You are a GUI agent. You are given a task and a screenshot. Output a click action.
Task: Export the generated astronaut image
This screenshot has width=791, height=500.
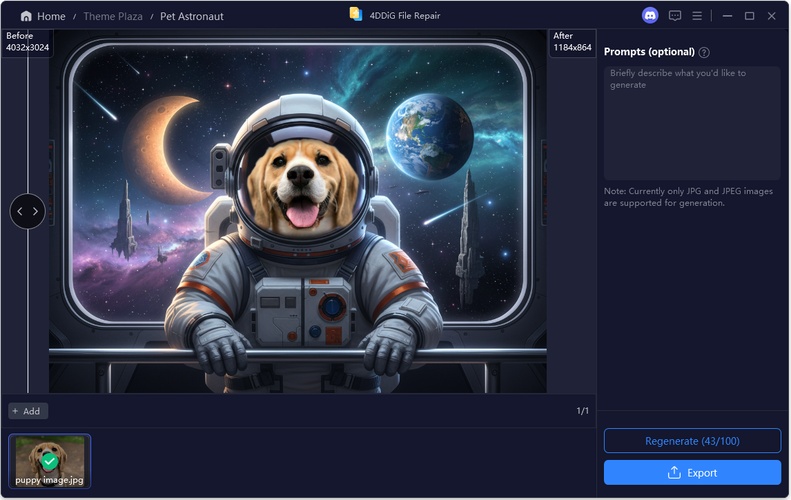[692, 473]
